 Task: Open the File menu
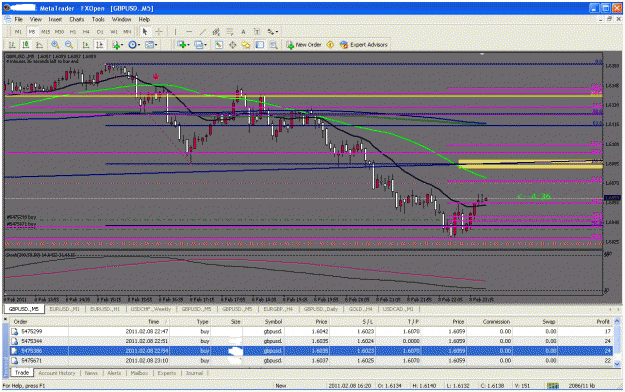click(x=18, y=19)
